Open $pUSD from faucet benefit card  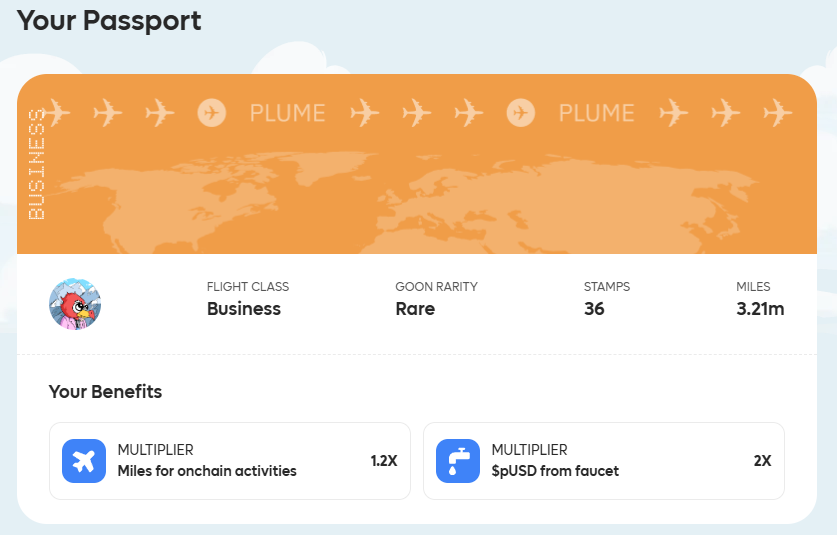604,461
